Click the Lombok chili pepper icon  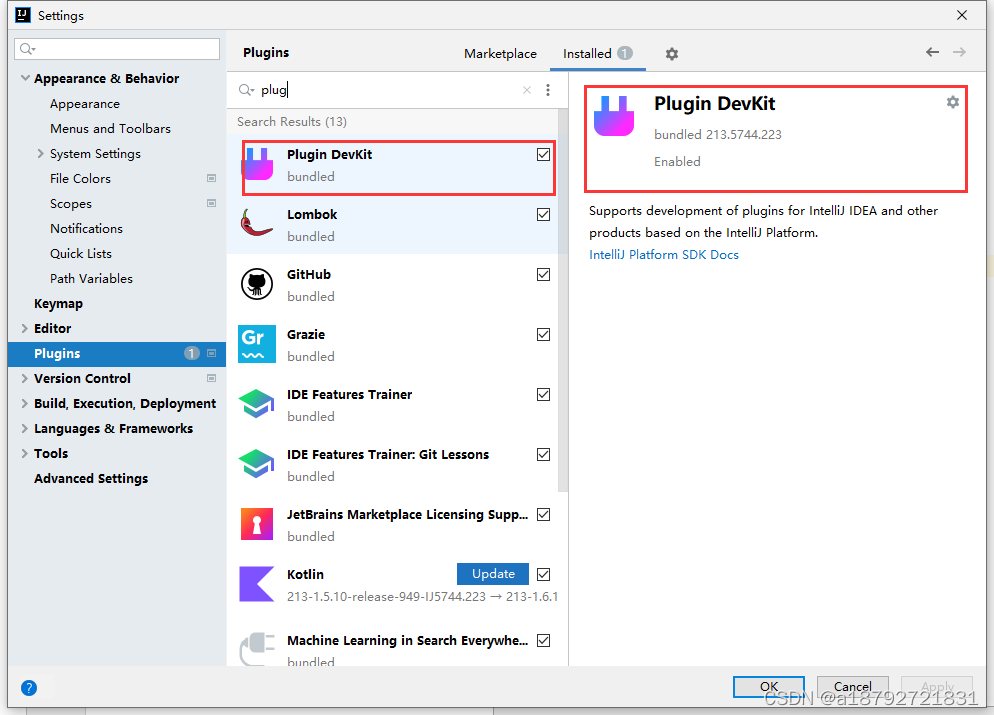pos(257,223)
